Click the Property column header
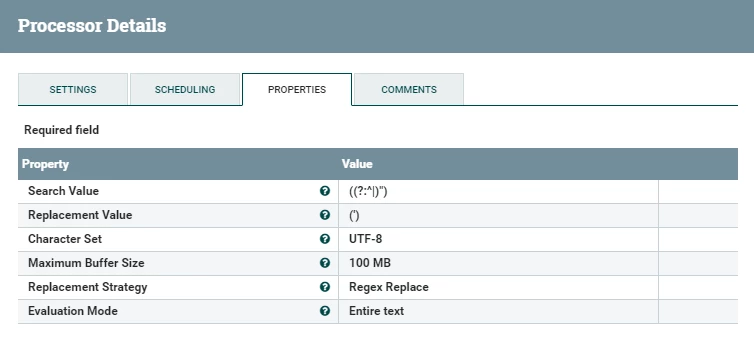The height and width of the screenshot is (361, 754). tap(45, 164)
